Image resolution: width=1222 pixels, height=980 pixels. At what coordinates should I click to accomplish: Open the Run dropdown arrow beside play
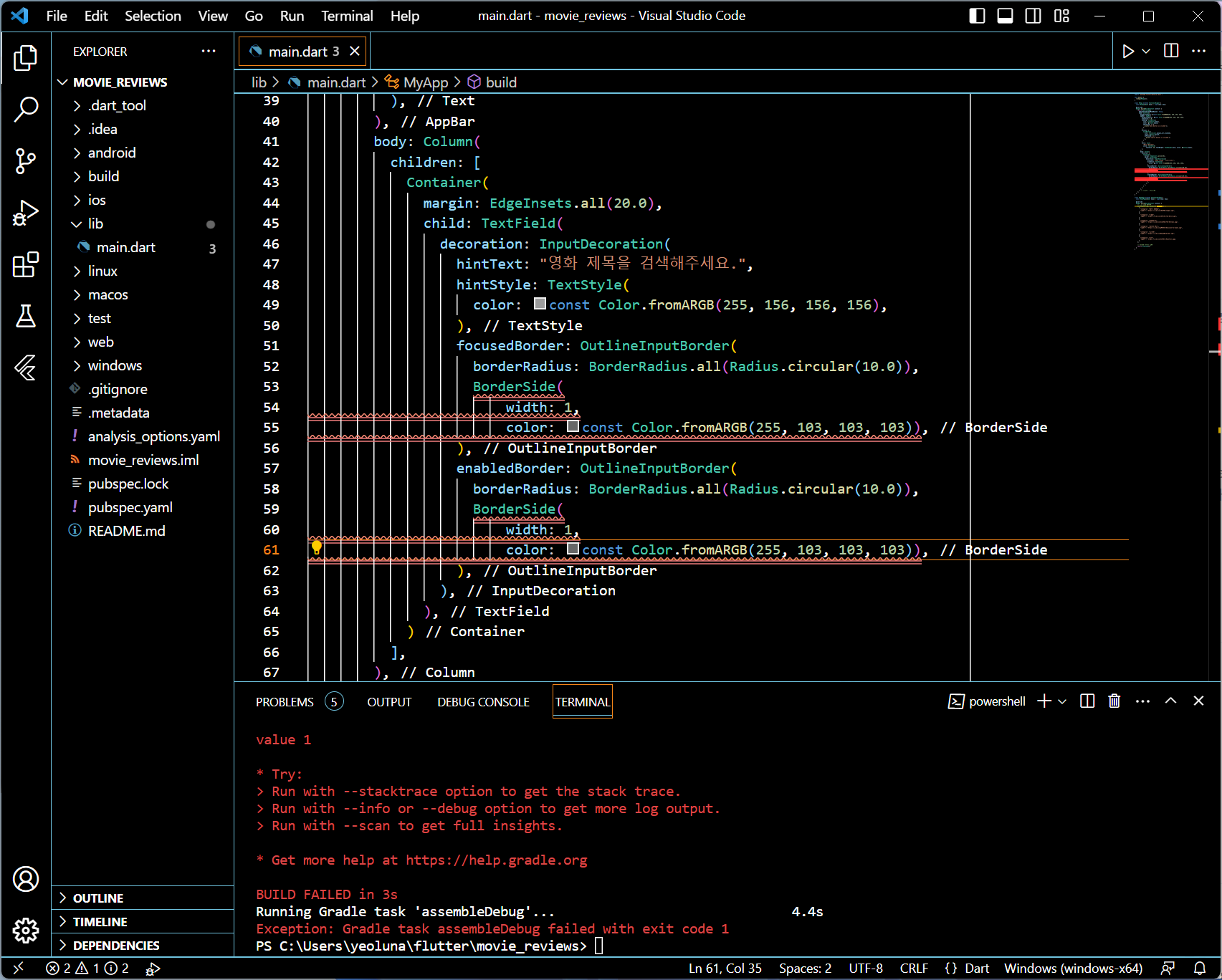(x=1146, y=51)
